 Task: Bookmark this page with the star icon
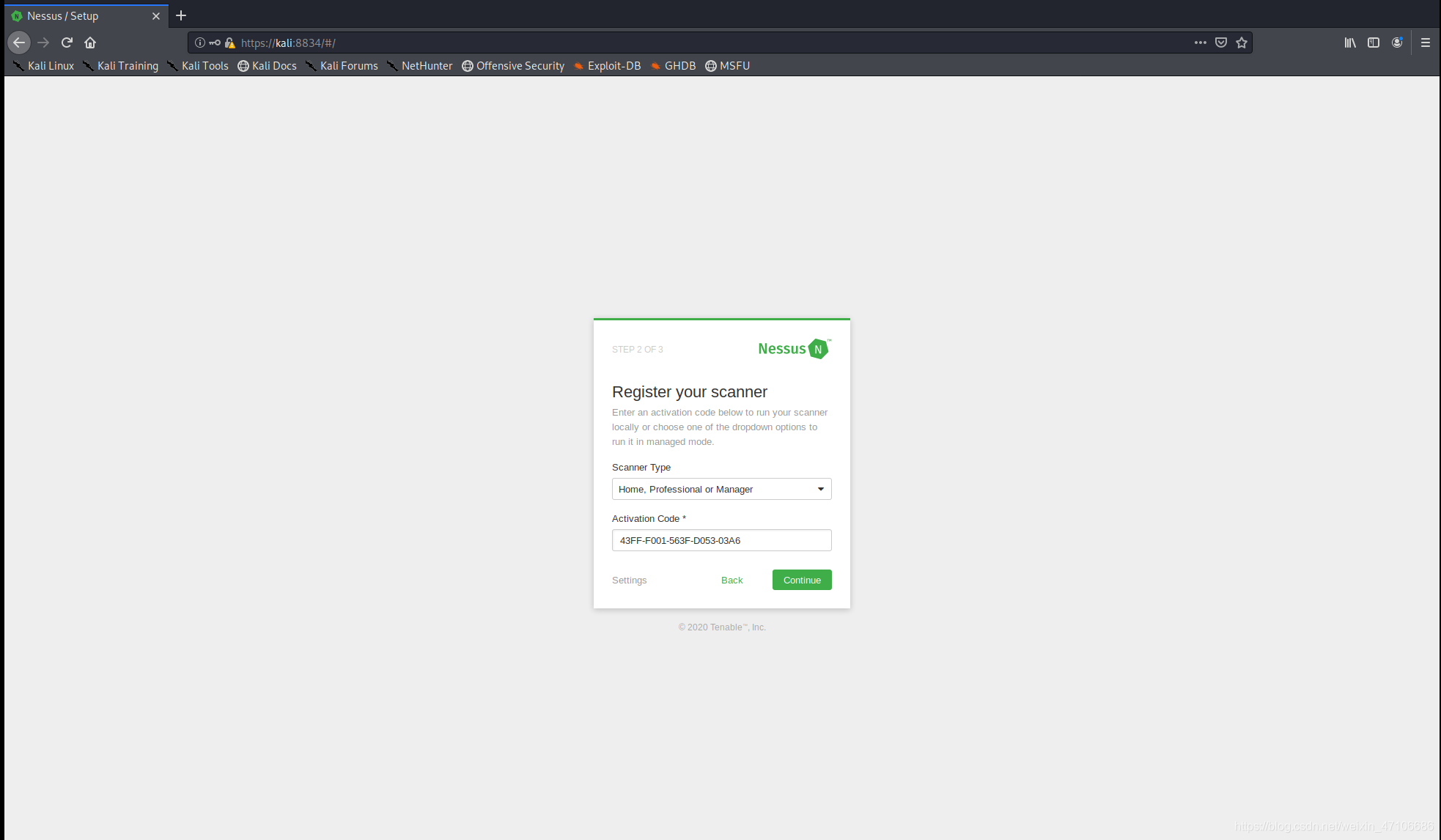1242,43
